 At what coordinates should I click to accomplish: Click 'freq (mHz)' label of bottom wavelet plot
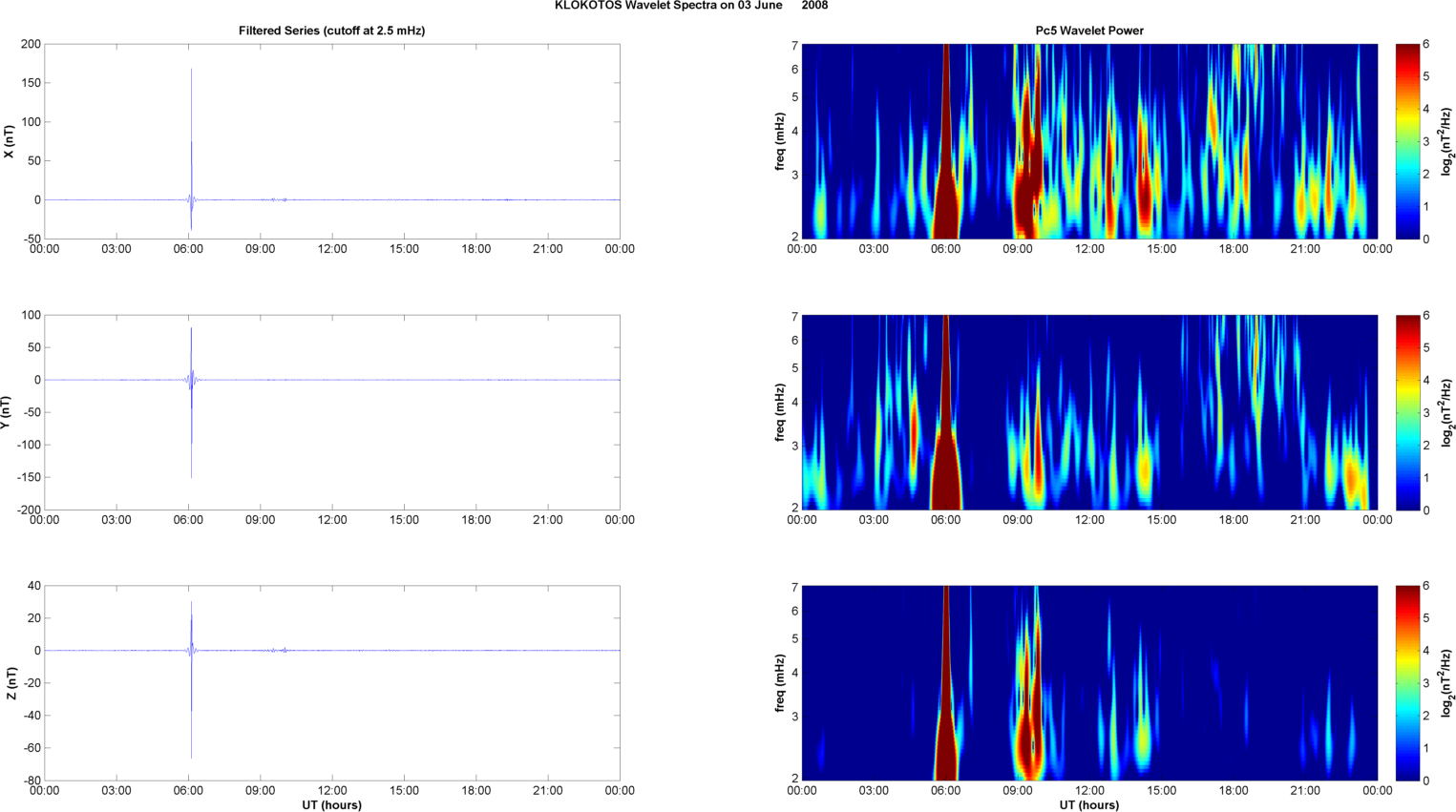point(781,683)
